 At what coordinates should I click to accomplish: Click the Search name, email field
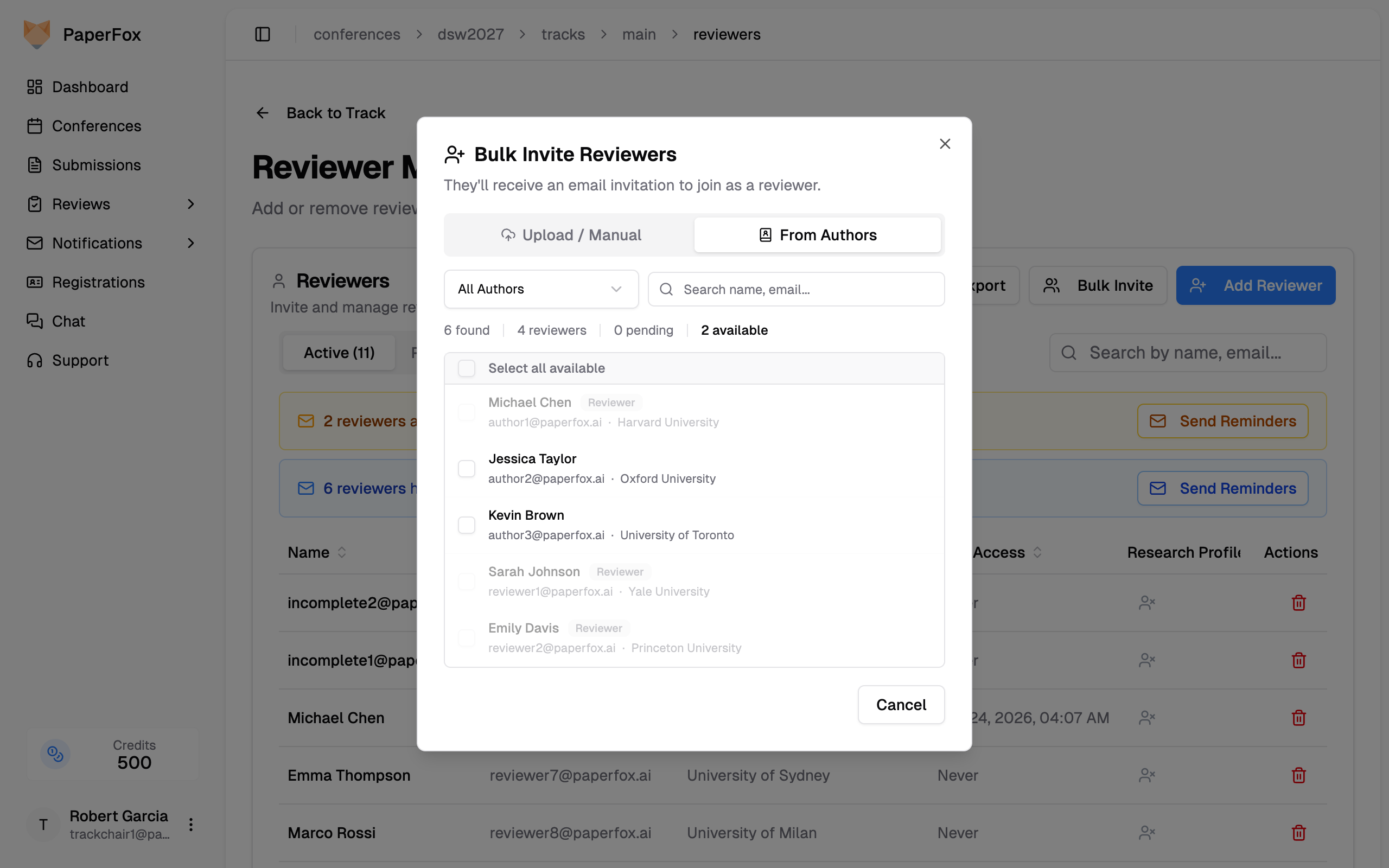point(796,289)
